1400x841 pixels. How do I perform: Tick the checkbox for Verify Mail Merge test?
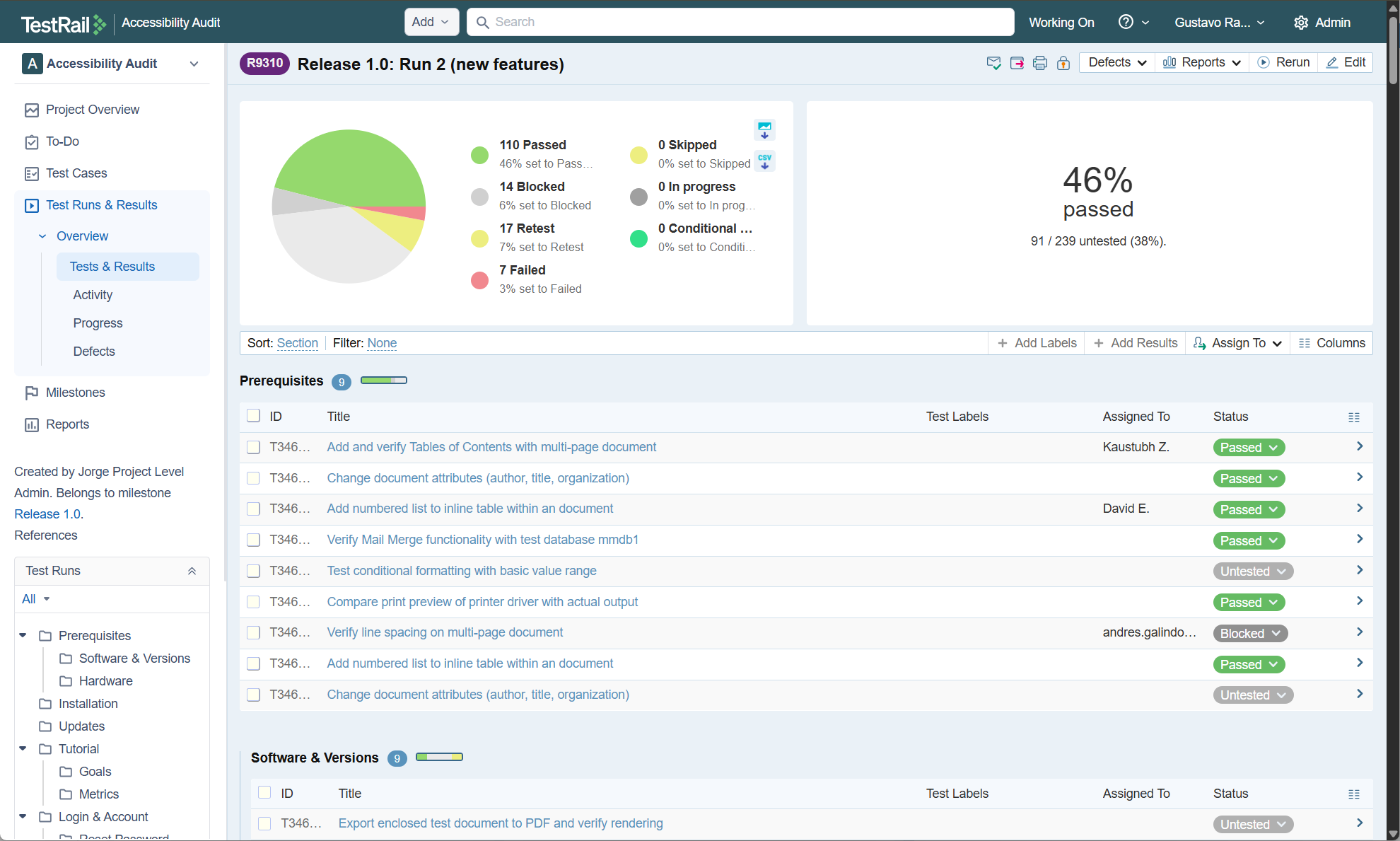253,540
